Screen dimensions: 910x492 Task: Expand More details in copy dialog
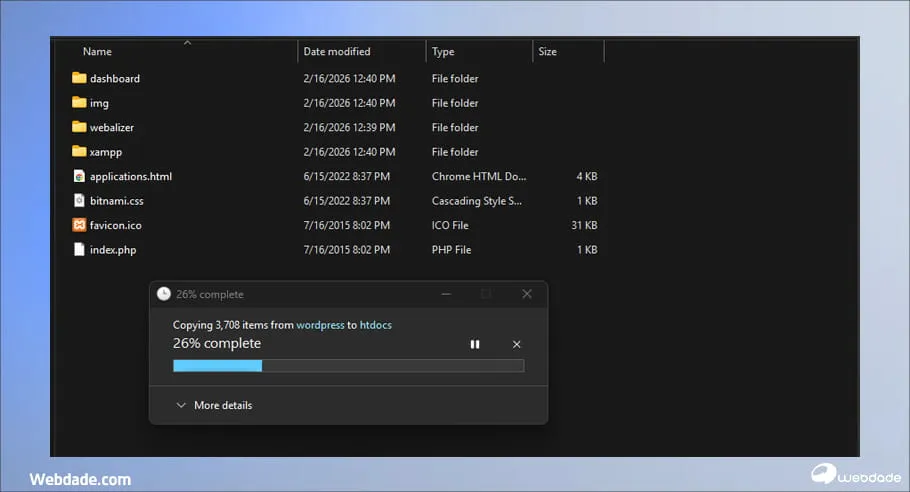pos(213,405)
